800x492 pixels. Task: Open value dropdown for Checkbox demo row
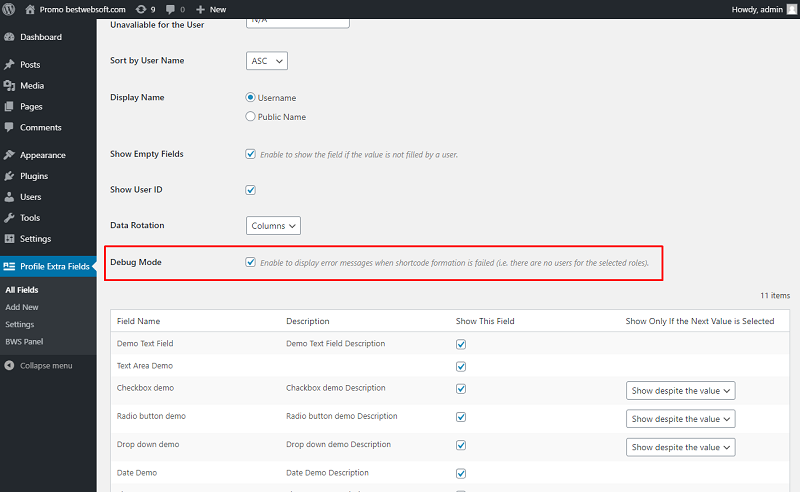tap(681, 390)
